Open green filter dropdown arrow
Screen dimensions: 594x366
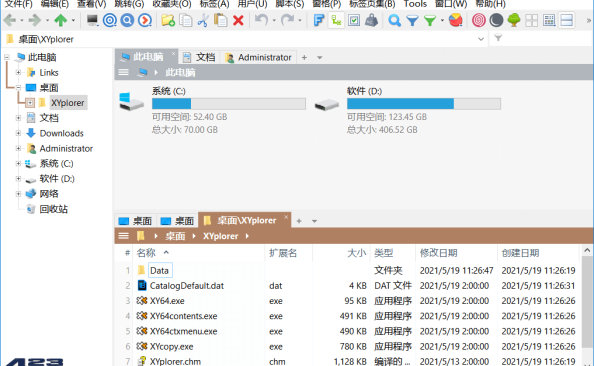pos(442,20)
